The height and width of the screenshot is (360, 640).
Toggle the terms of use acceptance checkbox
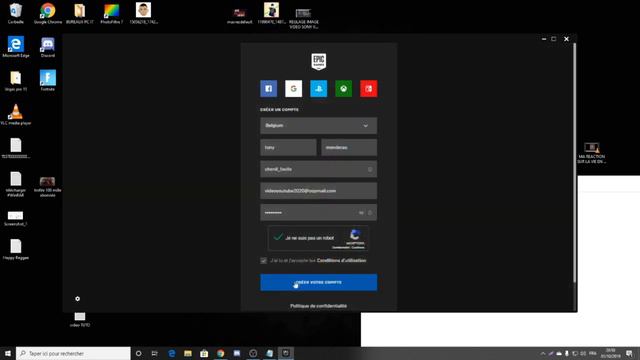click(264, 260)
